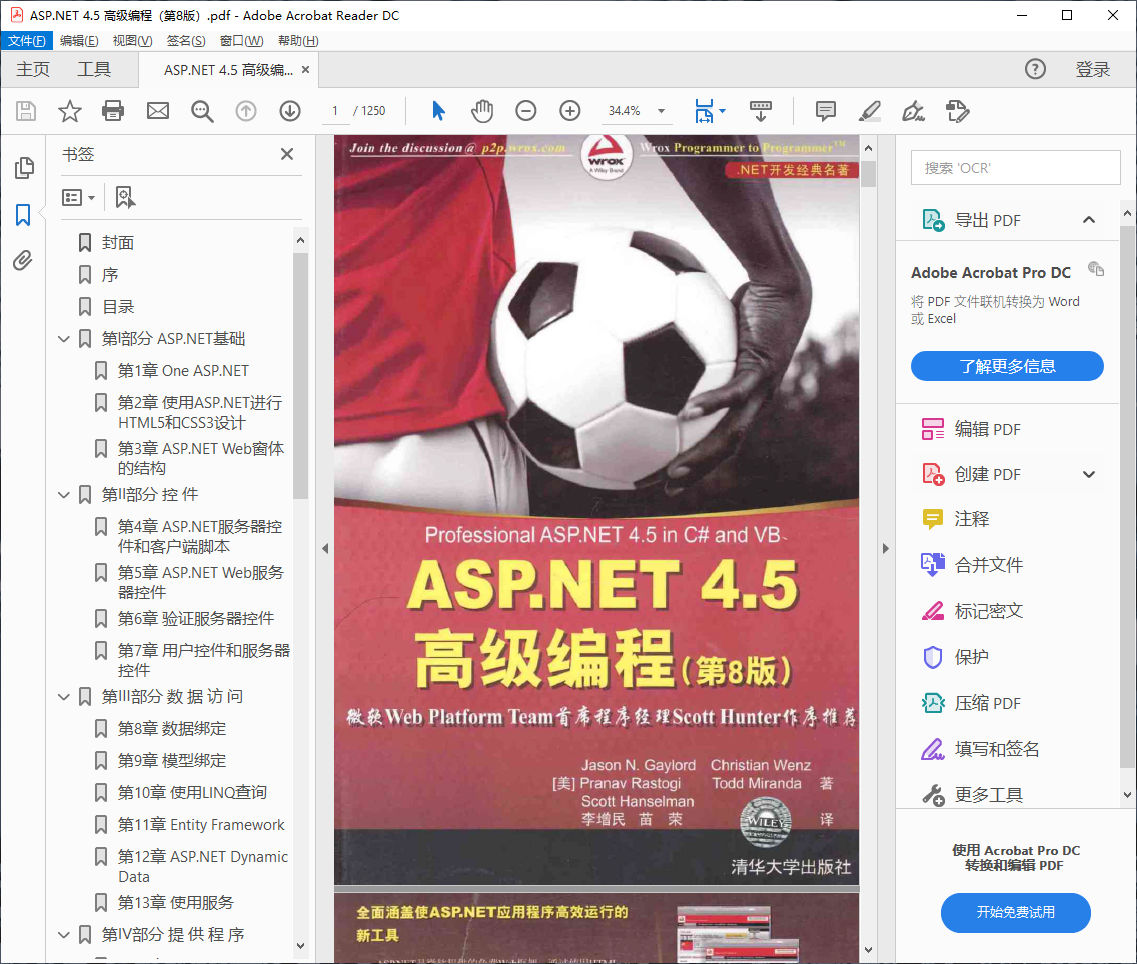This screenshot has height=964, width=1137.
Task: Click the 搜索 'OCR' search box
Action: tap(1015, 168)
